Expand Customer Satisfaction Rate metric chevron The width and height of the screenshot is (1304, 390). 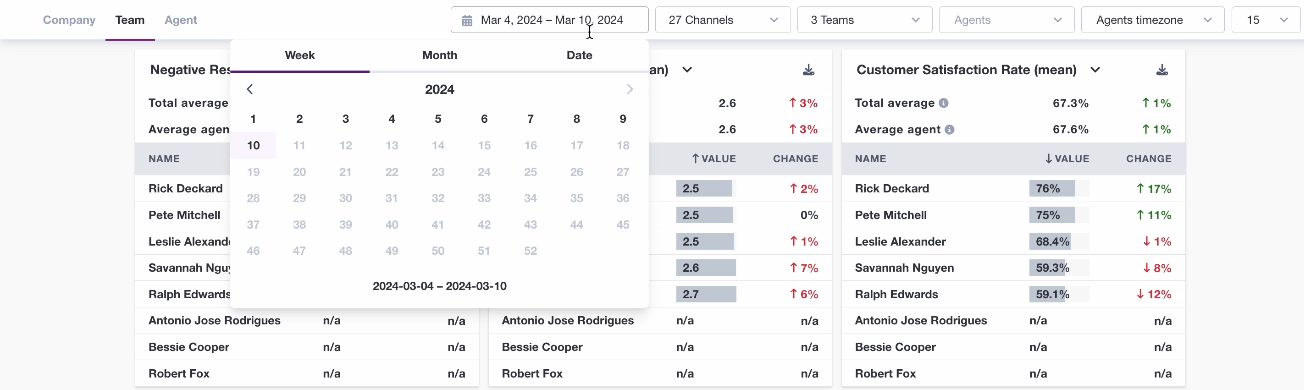[x=1095, y=70]
